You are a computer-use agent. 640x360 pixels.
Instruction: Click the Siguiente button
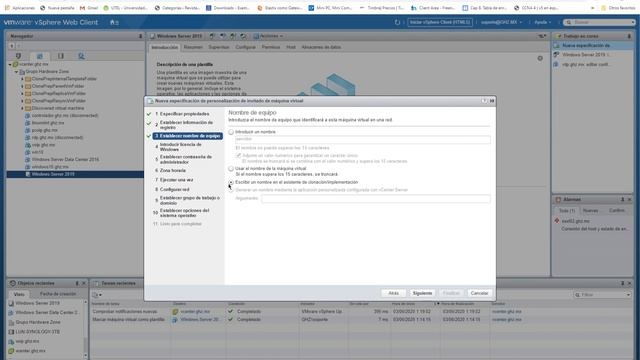[422, 293]
